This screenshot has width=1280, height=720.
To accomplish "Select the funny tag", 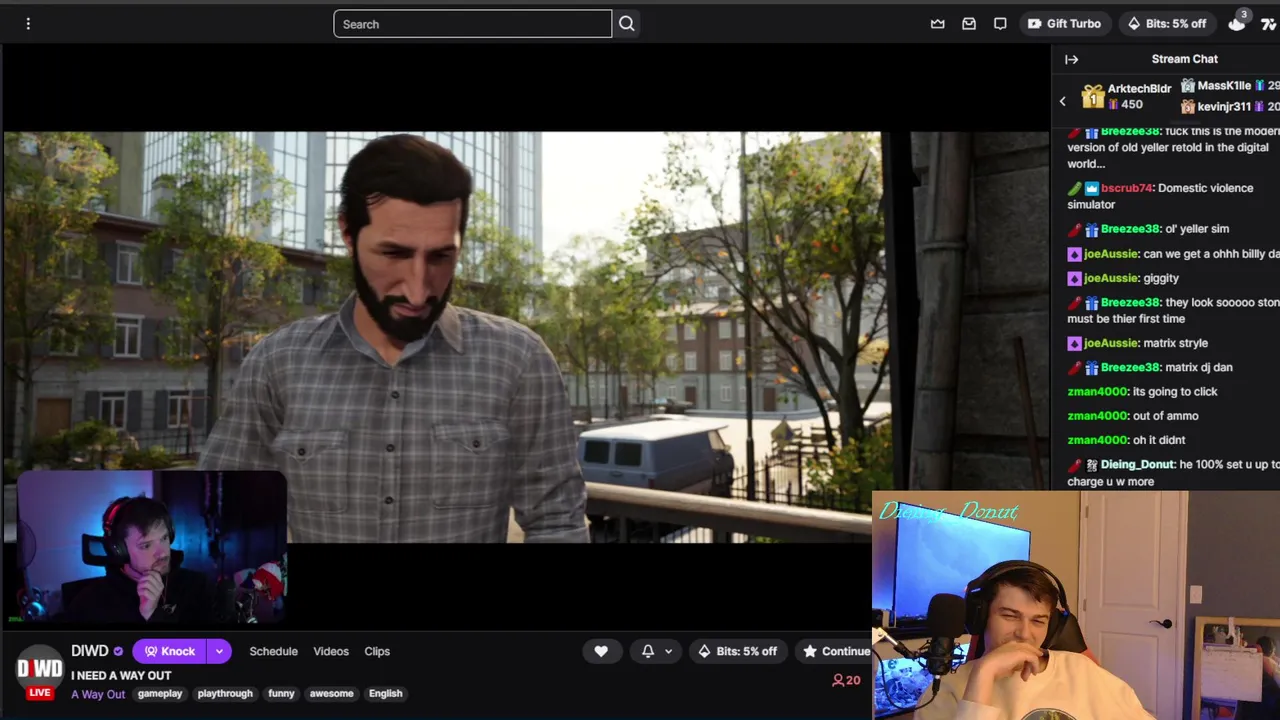I will tap(281, 693).
